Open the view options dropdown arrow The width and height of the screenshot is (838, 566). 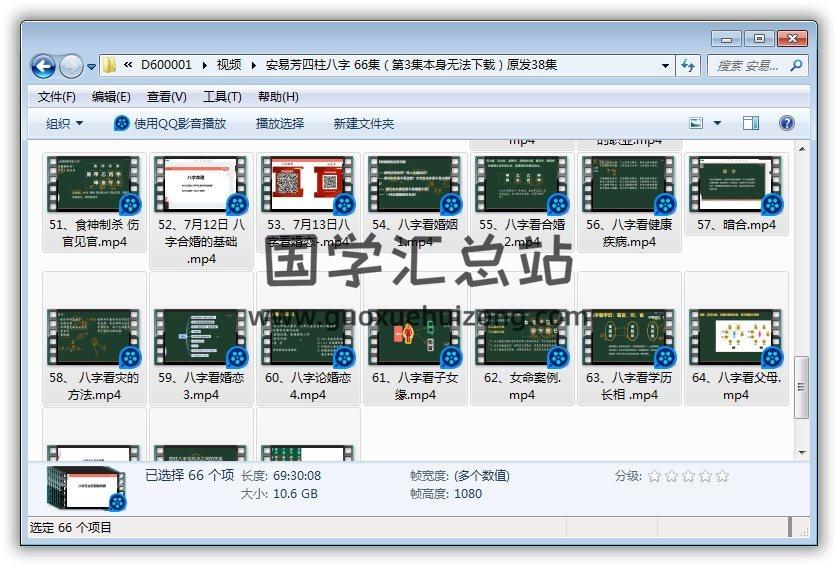[x=717, y=123]
